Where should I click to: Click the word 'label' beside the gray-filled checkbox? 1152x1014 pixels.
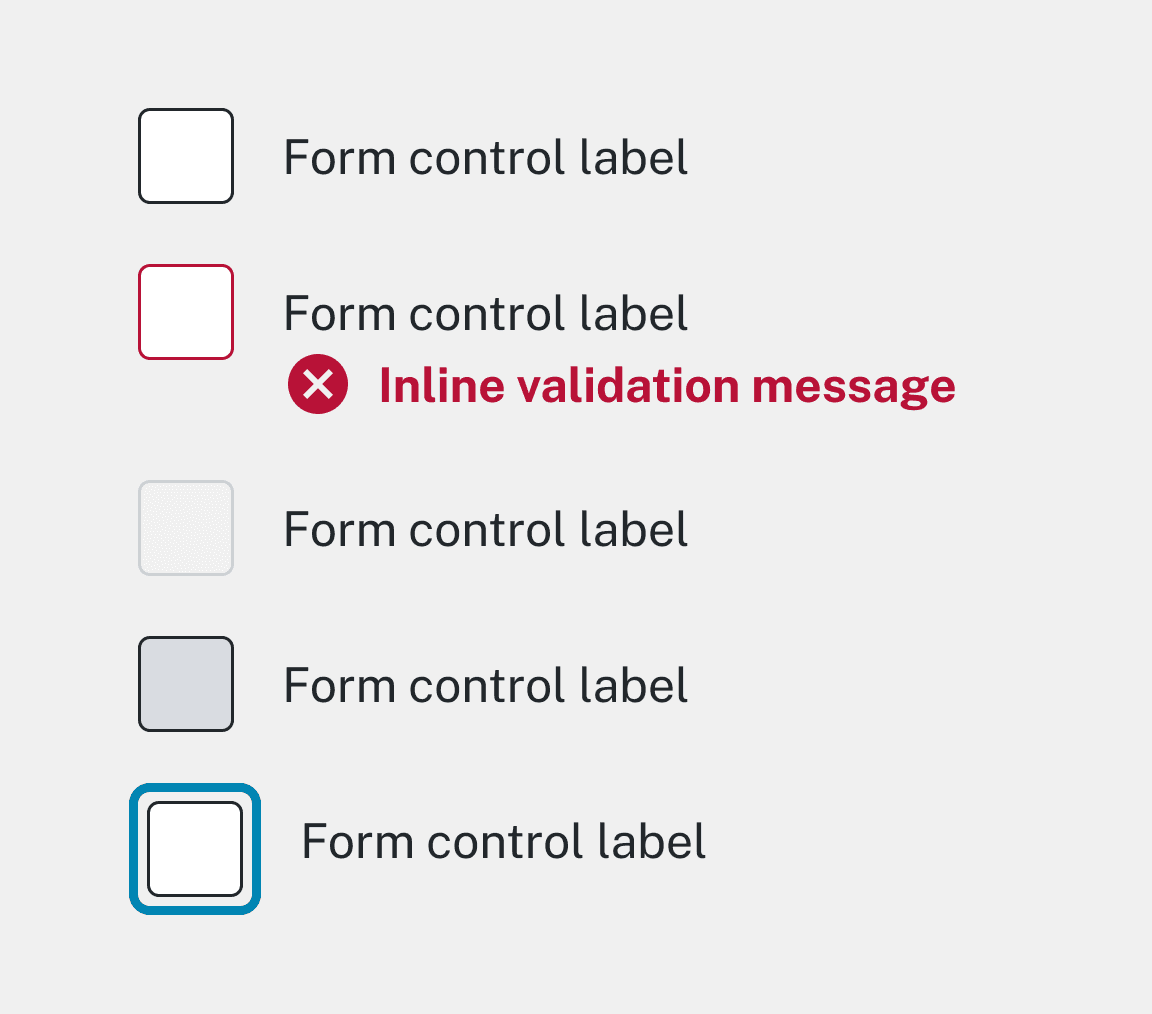[633, 685]
